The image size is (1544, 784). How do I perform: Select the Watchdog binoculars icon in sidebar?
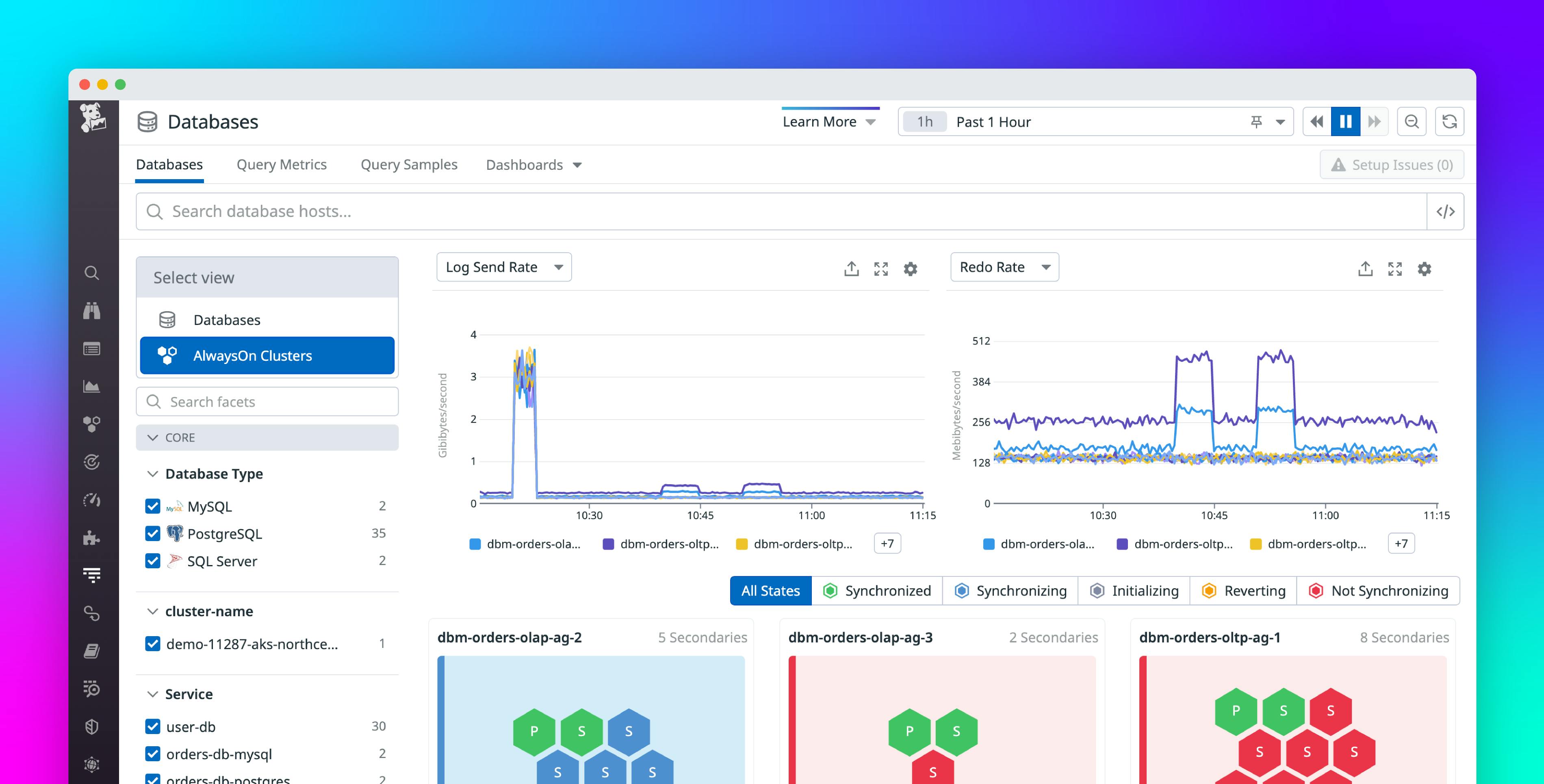tap(91, 310)
